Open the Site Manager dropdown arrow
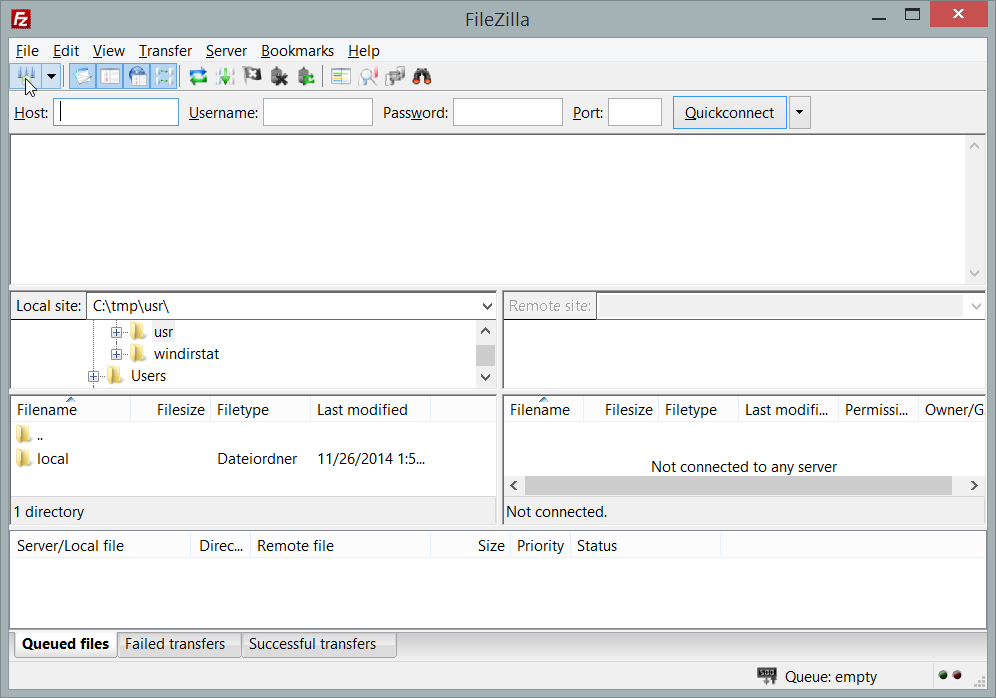This screenshot has height=698, width=996. [51, 76]
